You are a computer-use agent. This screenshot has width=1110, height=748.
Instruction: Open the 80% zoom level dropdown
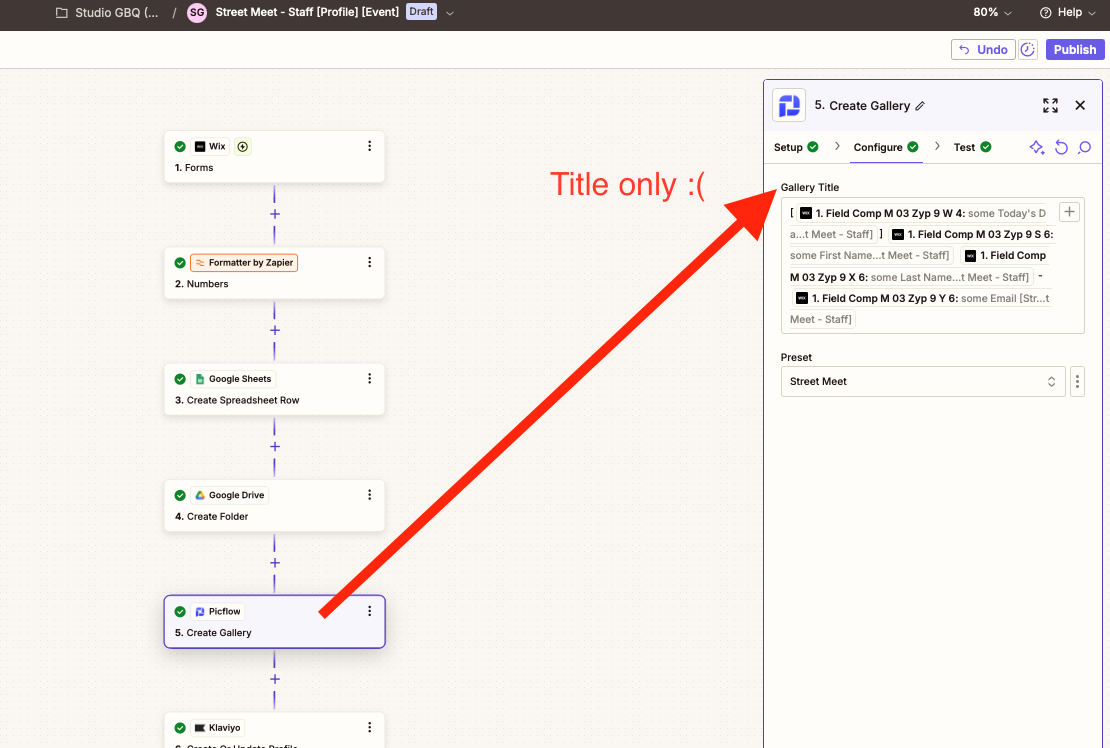pos(992,12)
